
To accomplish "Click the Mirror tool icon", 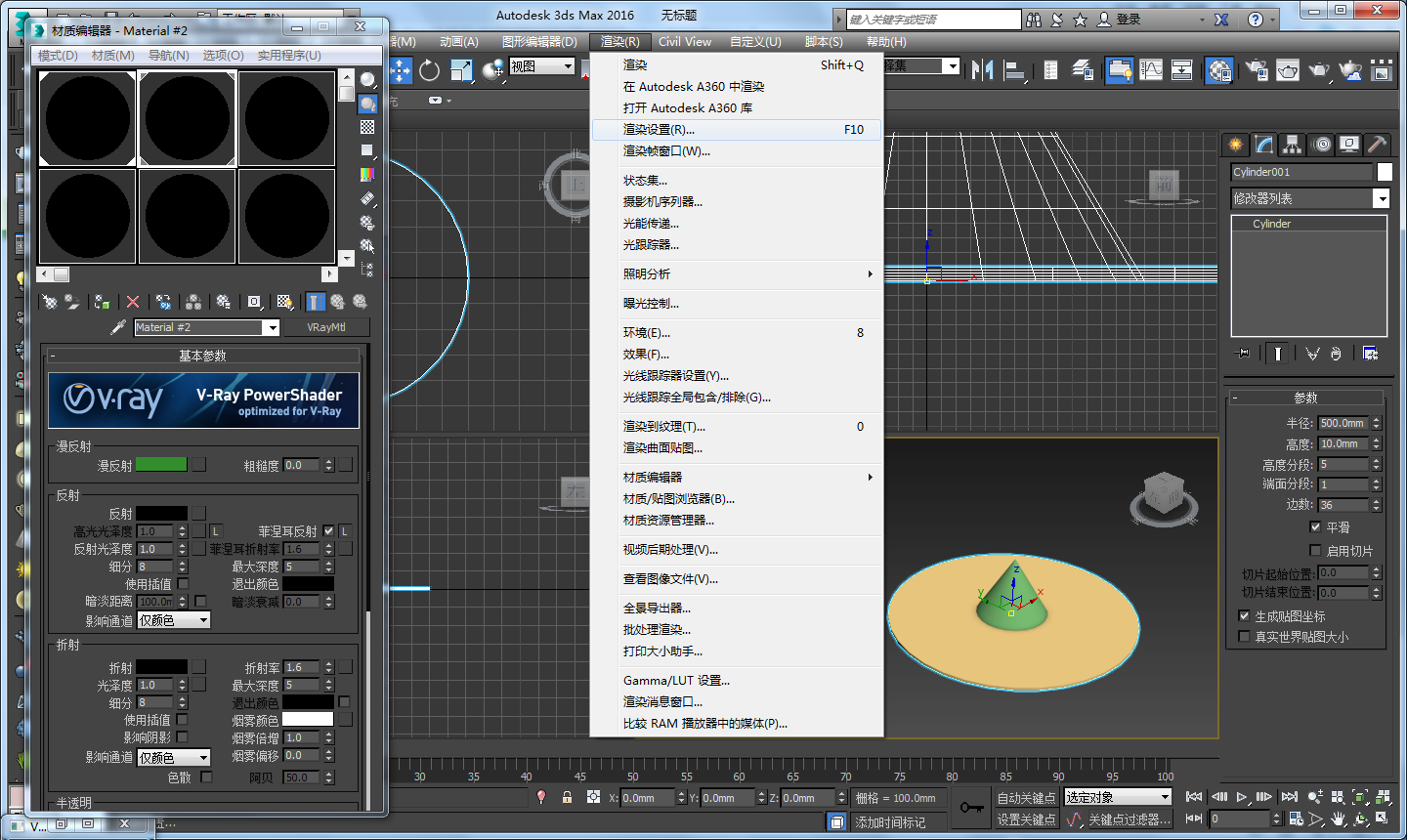I will click(x=983, y=69).
